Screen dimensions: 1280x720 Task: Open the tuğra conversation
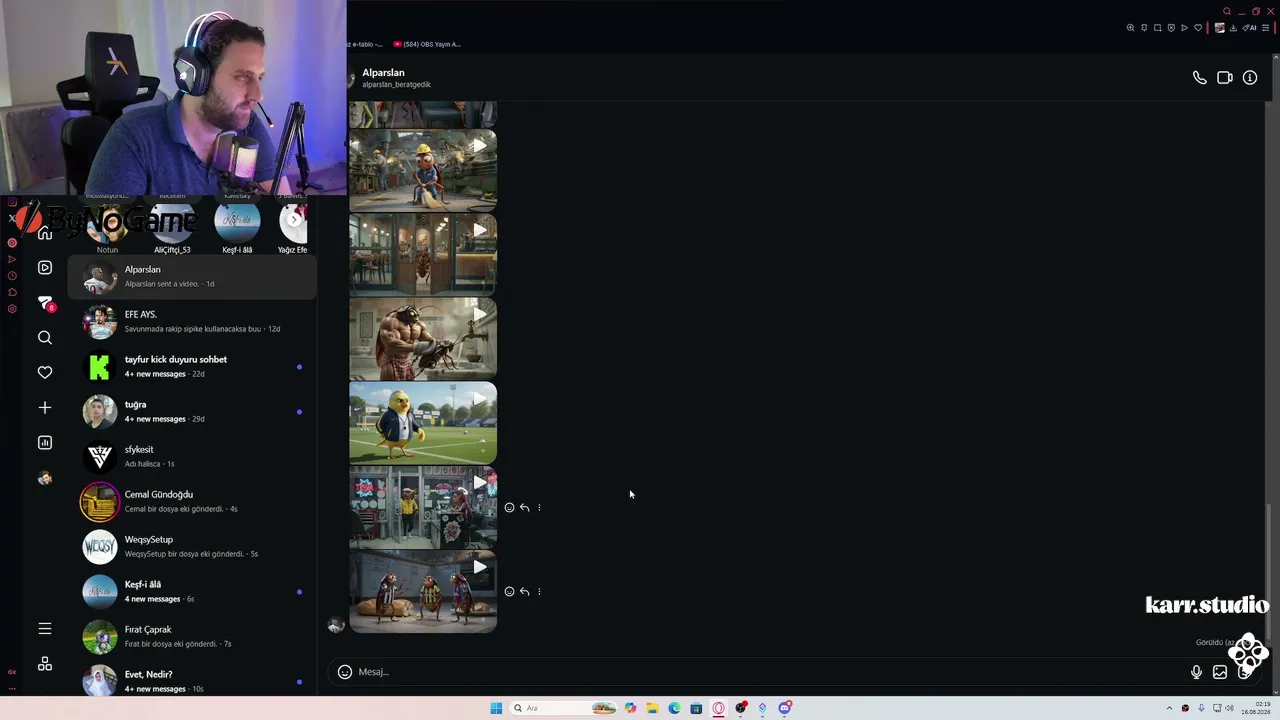pyautogui.click(x=193, y=411)
